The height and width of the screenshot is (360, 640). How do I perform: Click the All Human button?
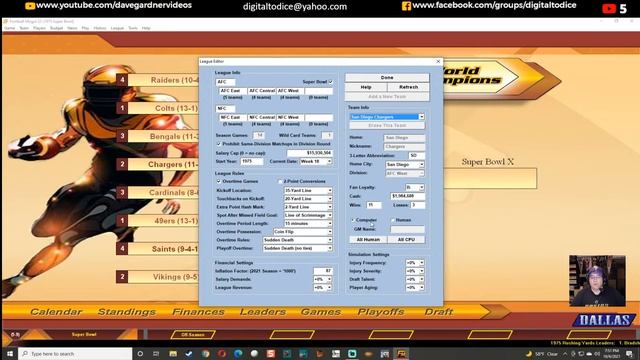(368, 240)
